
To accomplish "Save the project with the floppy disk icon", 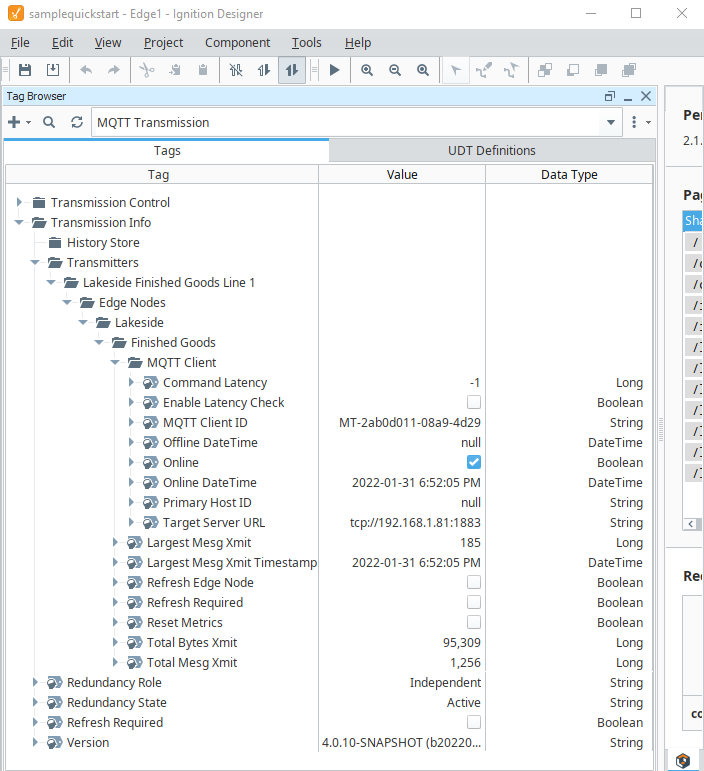I will tap(25, 70).
